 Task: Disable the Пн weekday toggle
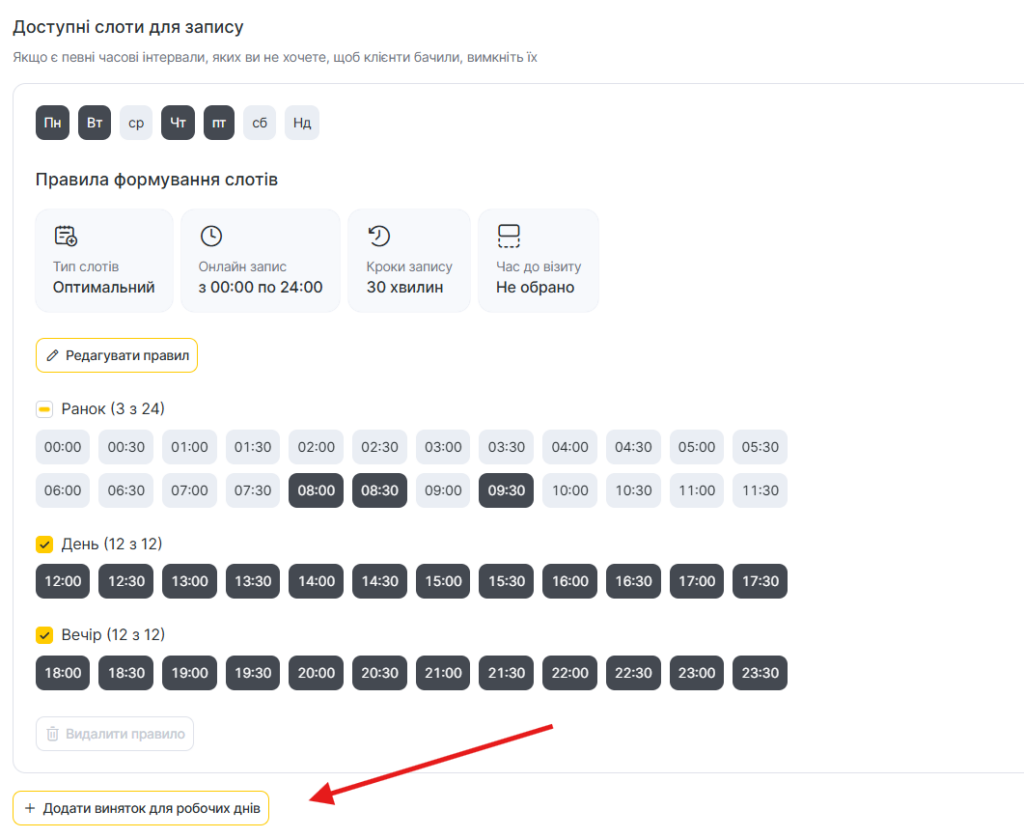click(52, 123)
